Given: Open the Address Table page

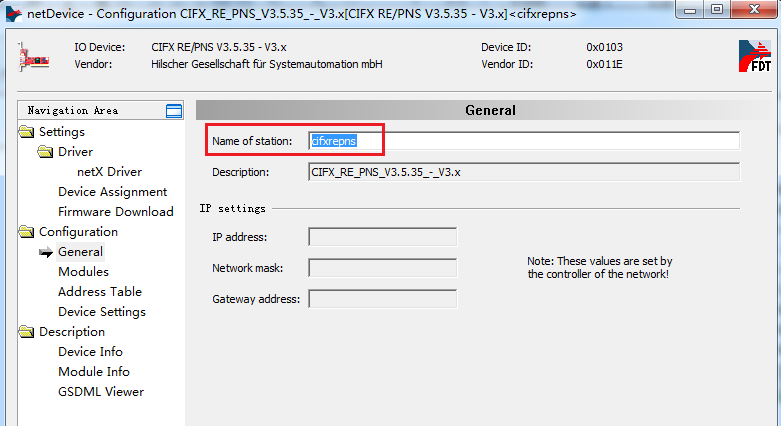Looking at the screenshot, I should (100, 291).
